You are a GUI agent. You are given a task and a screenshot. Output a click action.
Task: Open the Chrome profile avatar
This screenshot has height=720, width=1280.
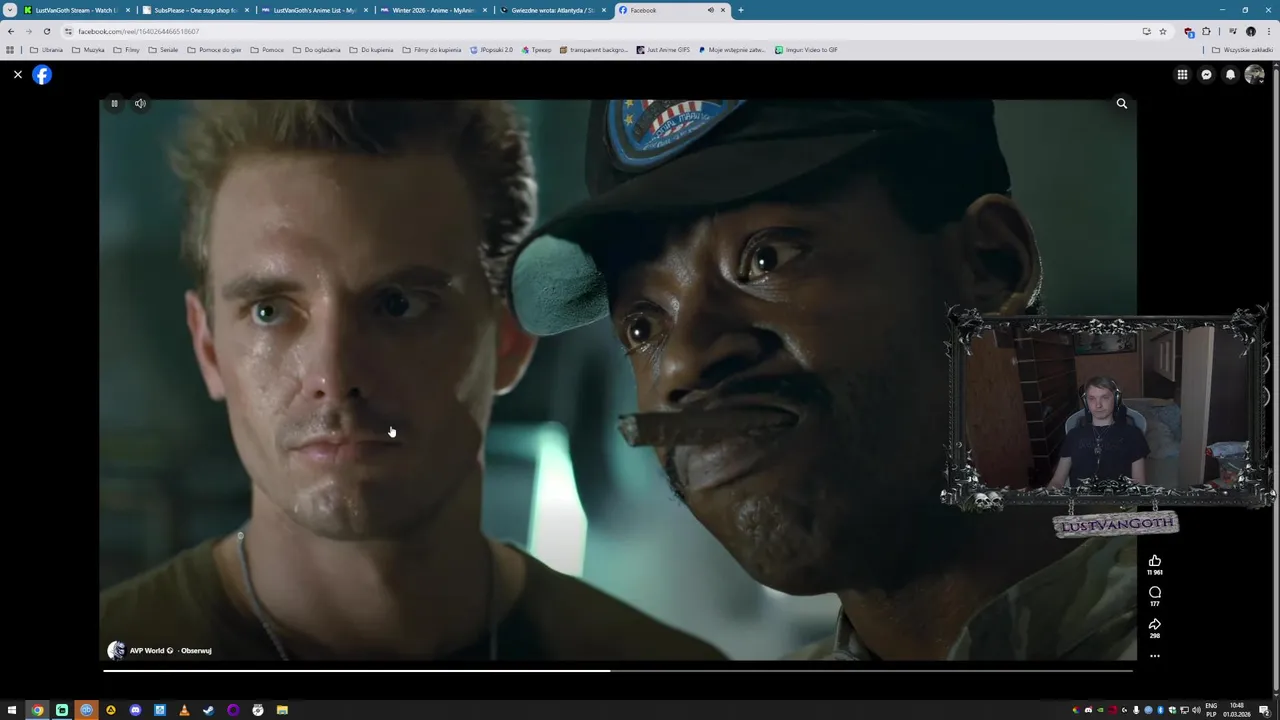pyautogui.click(x=1250, y=31)
